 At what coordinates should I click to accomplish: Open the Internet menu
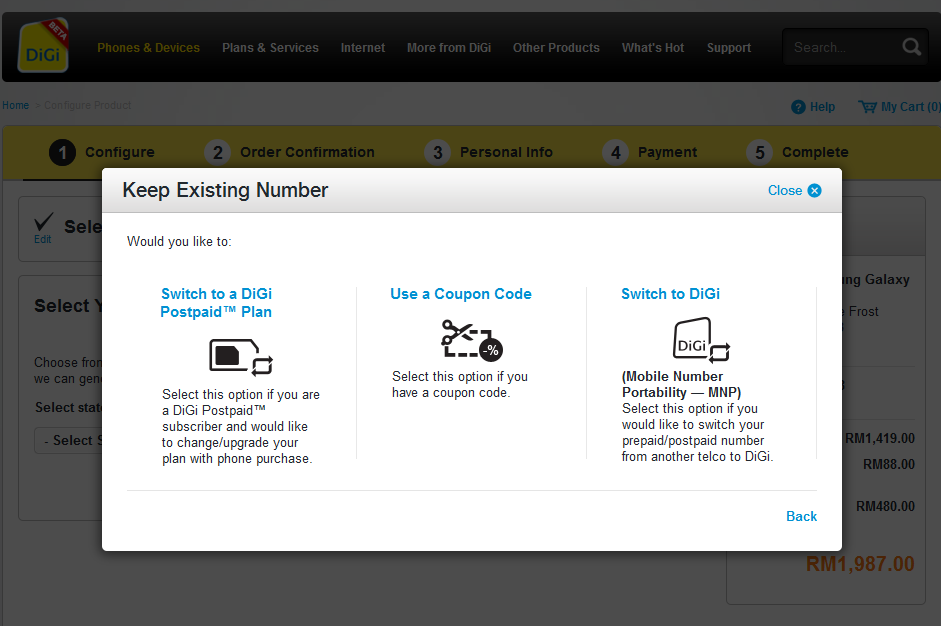click(x=362, y=48)
